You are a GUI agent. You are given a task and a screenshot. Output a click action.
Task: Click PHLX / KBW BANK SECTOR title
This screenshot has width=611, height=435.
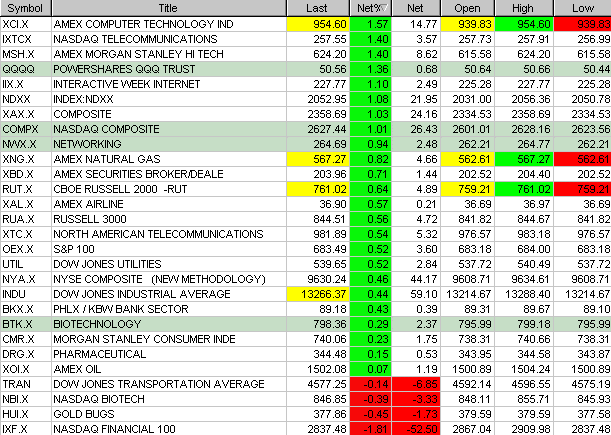click(121, 309)
